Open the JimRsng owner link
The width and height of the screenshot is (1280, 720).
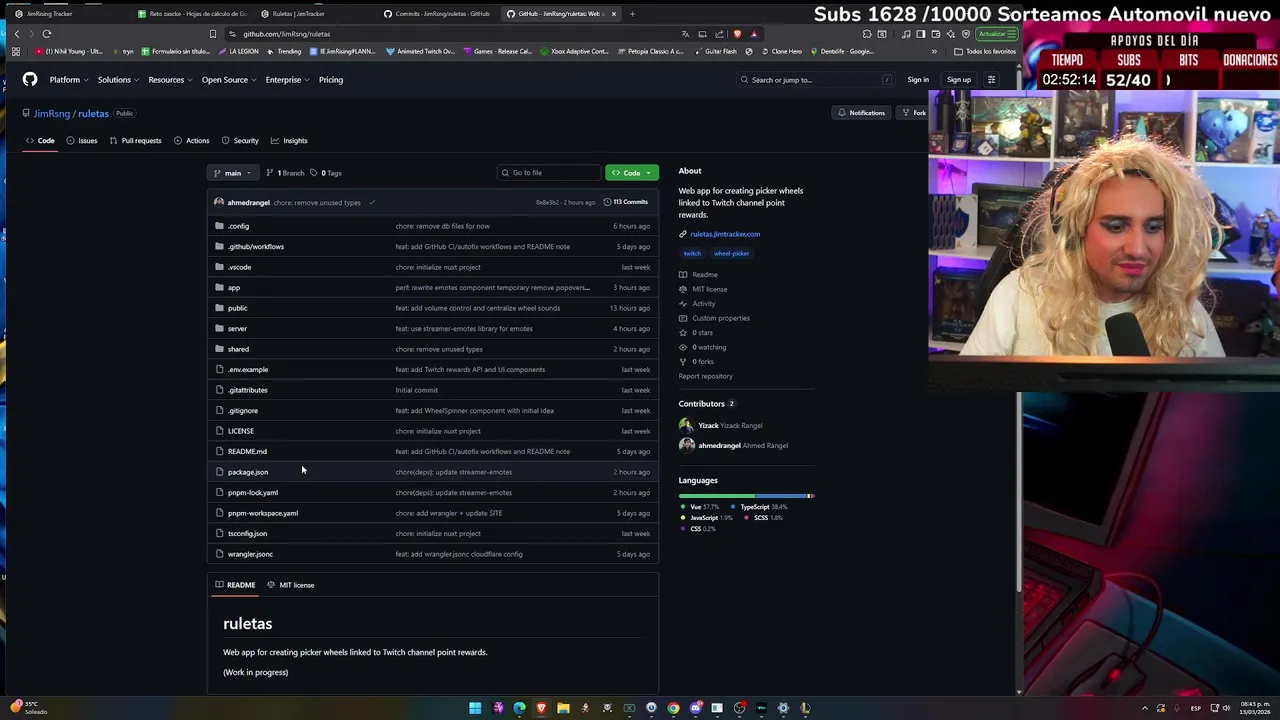point(52,113)
